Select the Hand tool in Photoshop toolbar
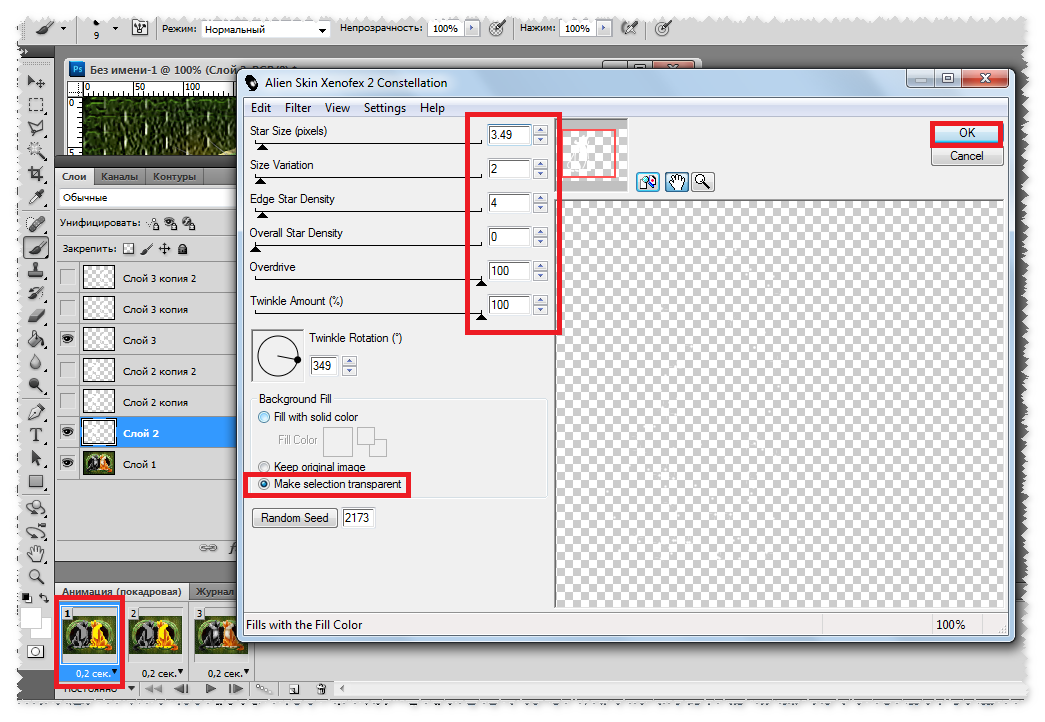 pos(36,554)
